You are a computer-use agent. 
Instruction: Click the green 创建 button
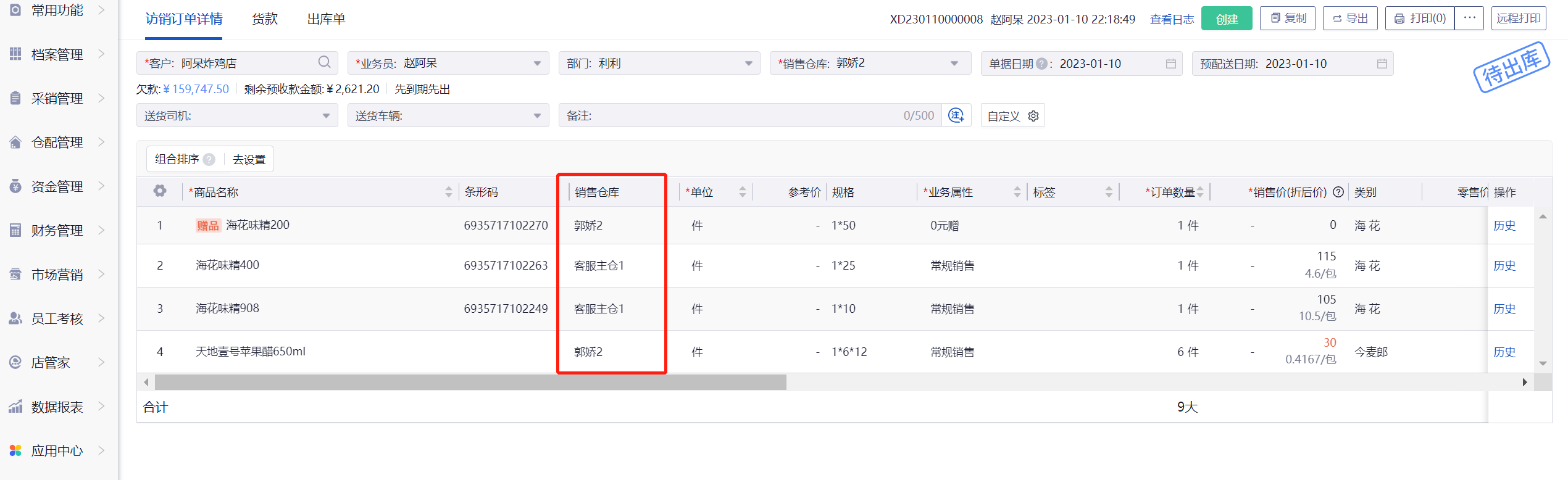[1227, 19]
